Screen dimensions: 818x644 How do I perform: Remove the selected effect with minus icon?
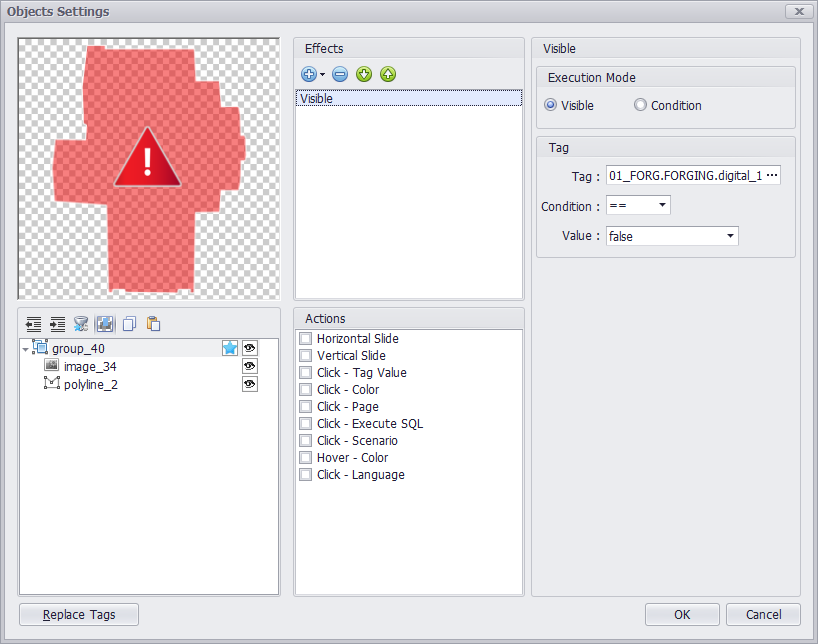pyautogui.click(x=340, y=74)
